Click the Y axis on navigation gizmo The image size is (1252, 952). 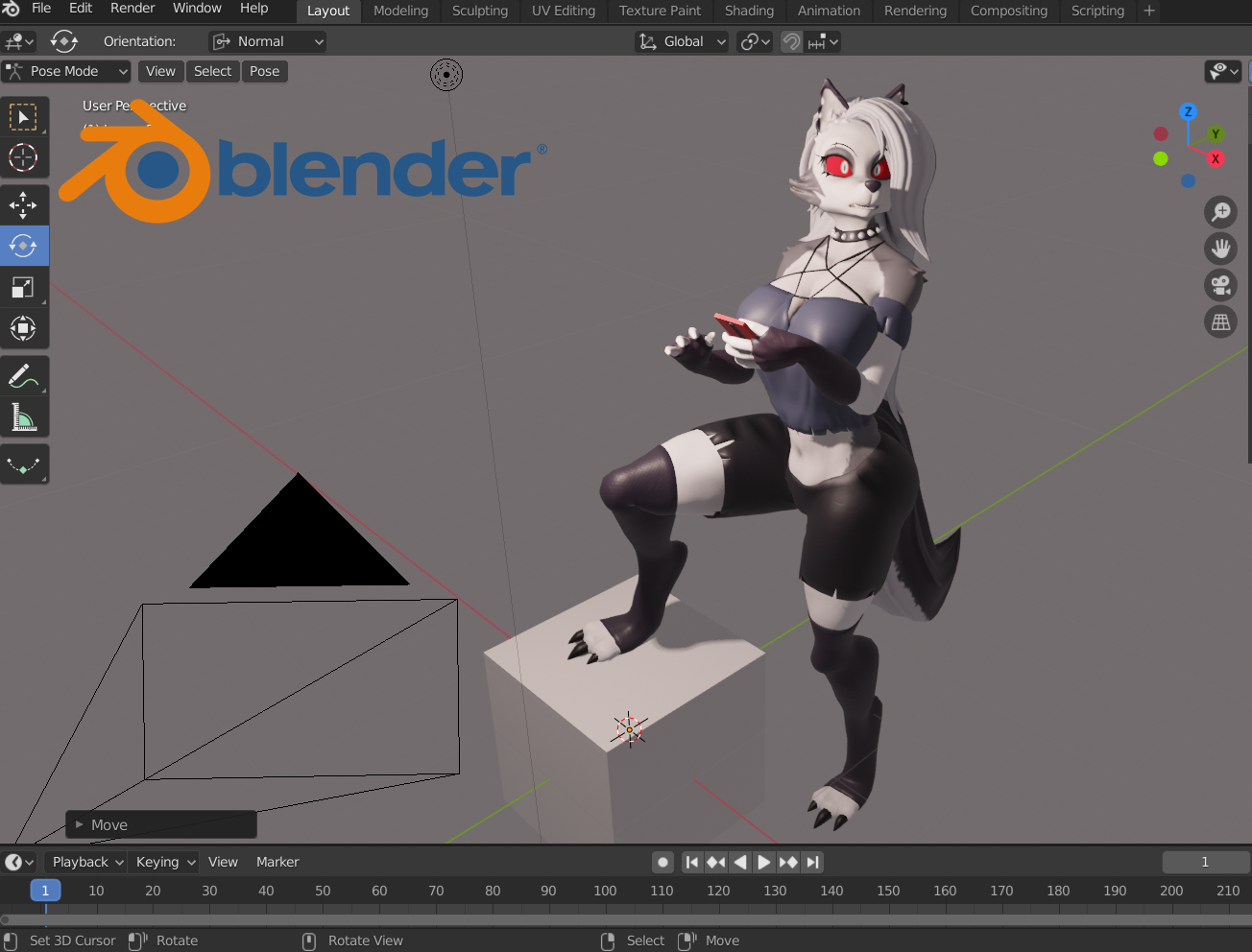coord(1216,134)
